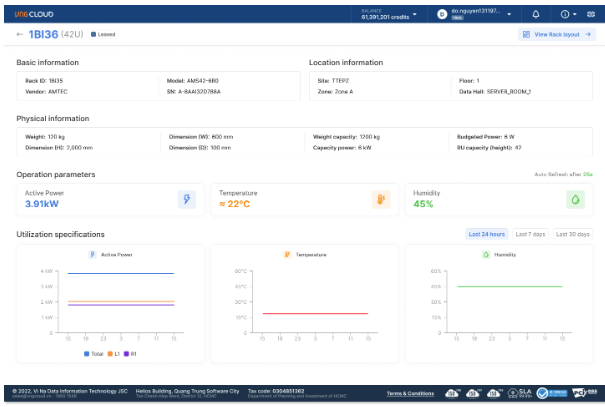This screenshot has height=407, width=605.
Task: Open the notifications bell
Action: pyautogui.click(x=535, y=14)
